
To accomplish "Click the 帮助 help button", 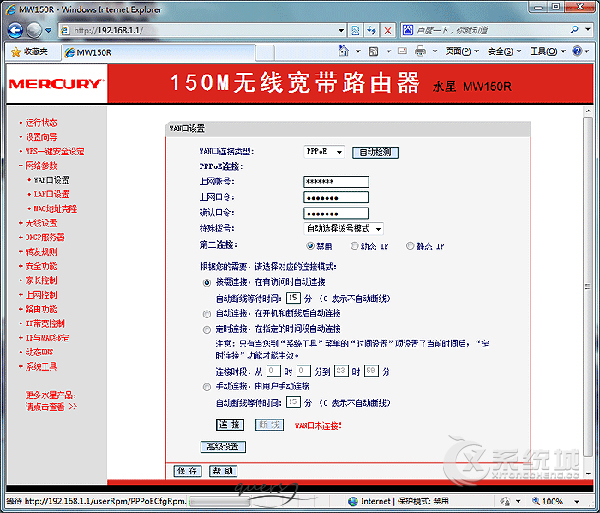I will click(223, 471).
